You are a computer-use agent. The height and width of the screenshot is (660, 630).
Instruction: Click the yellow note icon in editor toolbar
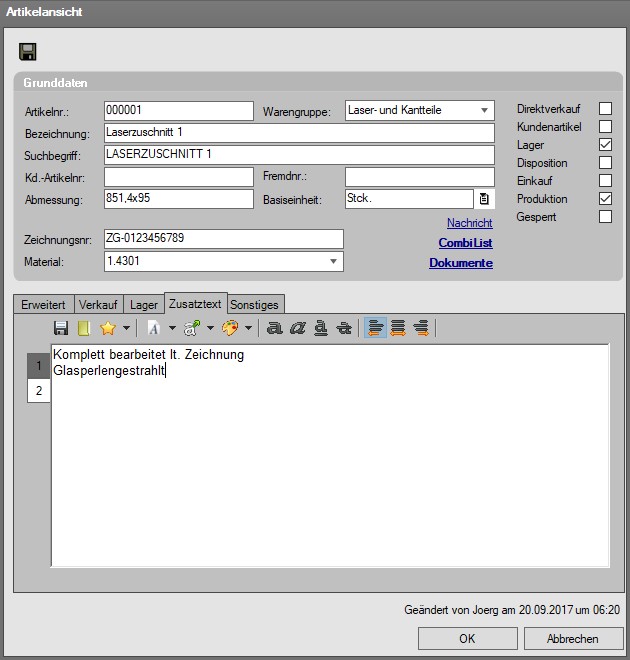pos(84,328)
